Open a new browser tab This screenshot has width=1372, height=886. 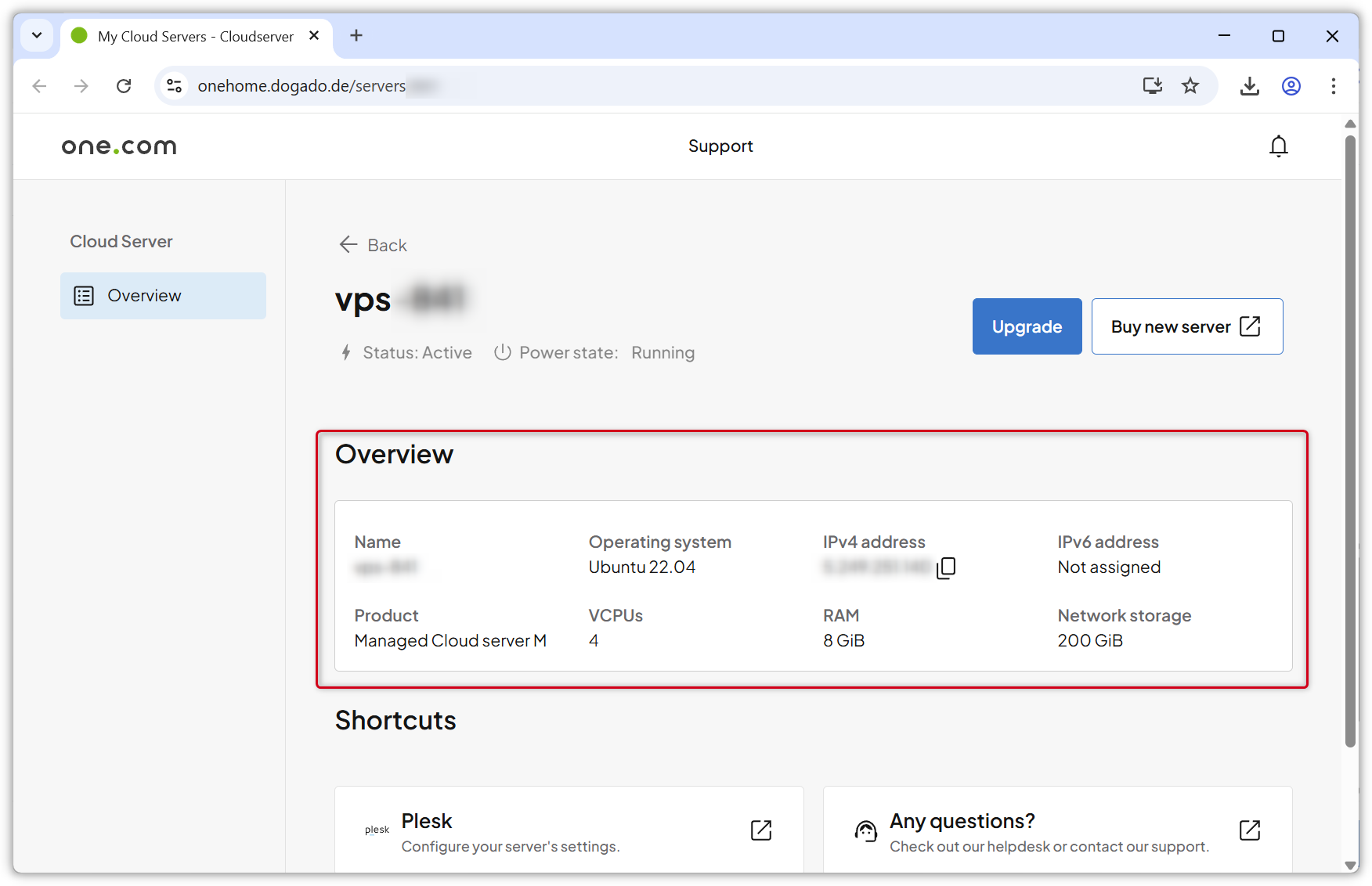point(356,35)
